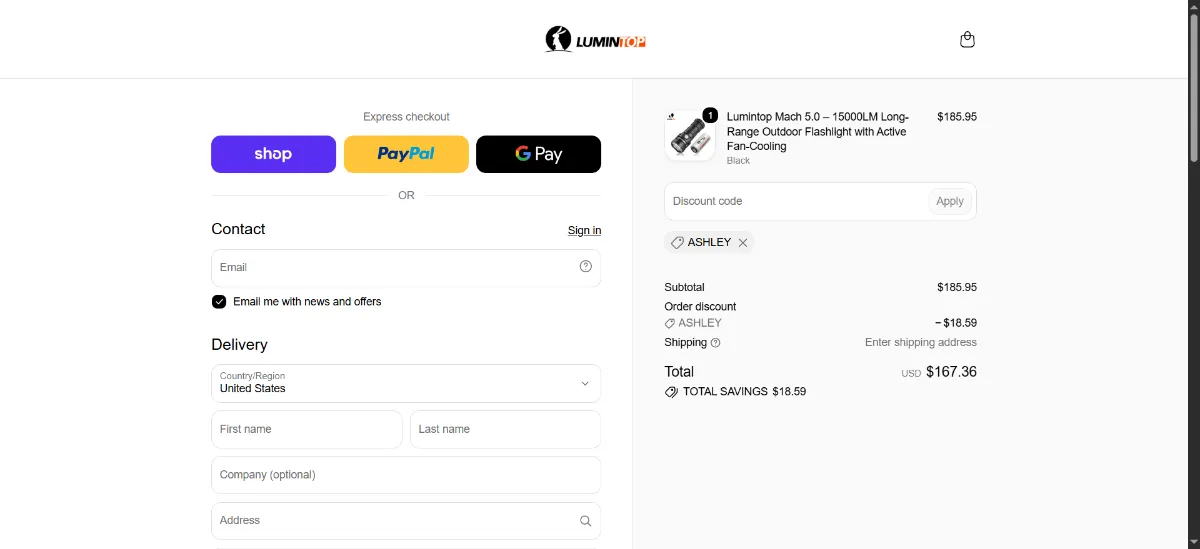Focus the Company (optional) field
This screenshot has height=549, width=1200.
406,475
